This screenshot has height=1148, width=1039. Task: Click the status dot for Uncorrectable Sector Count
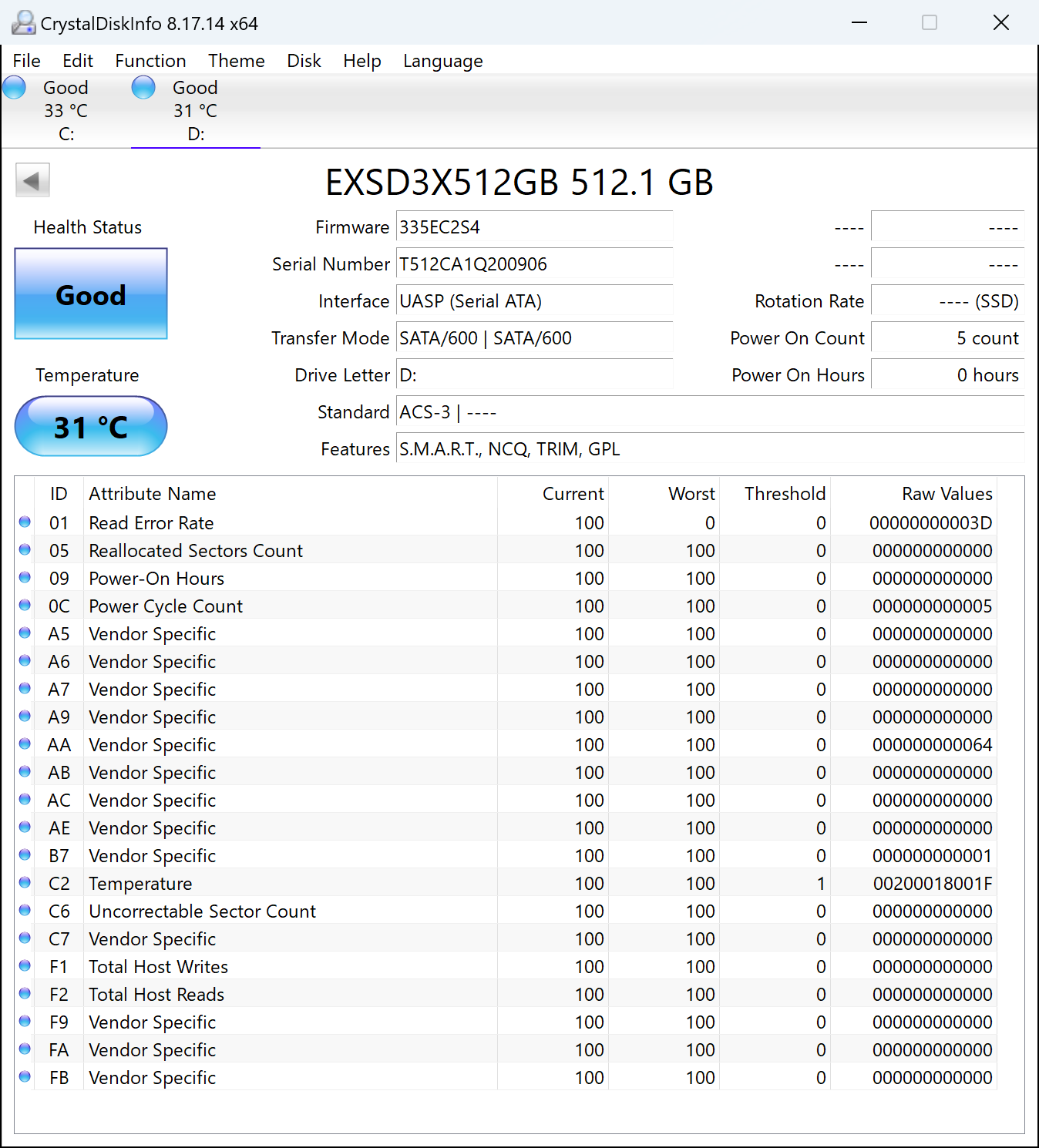click(x=25, y=911)
